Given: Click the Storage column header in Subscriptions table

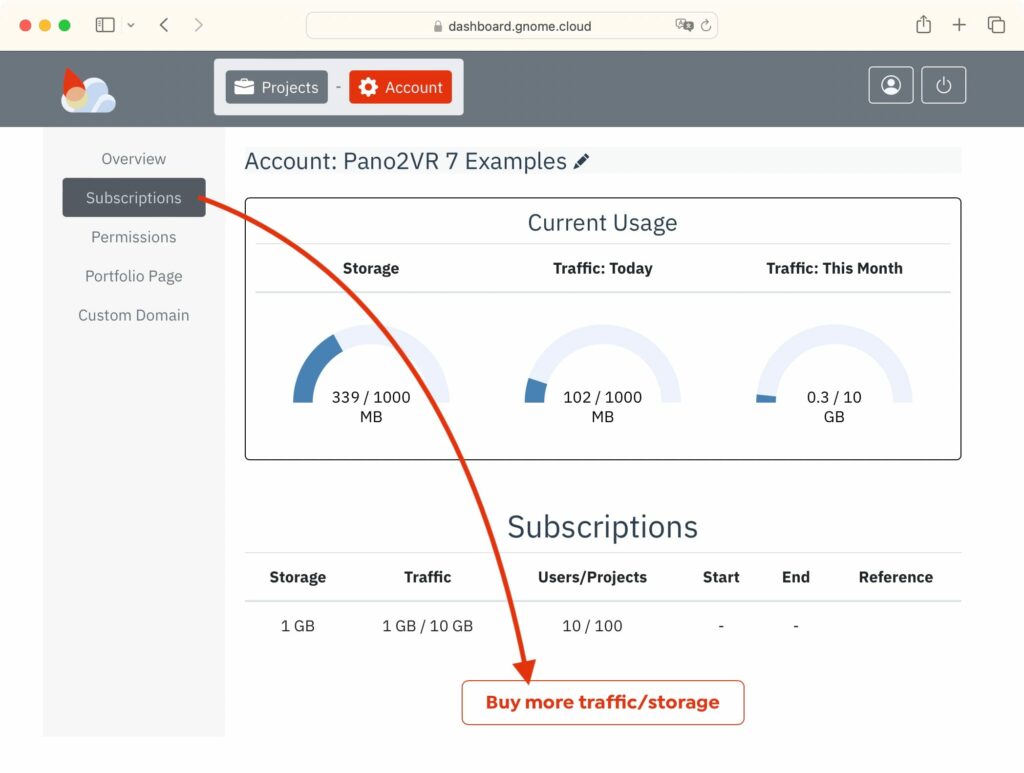Looking at the screenshot, I should point(298,577).
